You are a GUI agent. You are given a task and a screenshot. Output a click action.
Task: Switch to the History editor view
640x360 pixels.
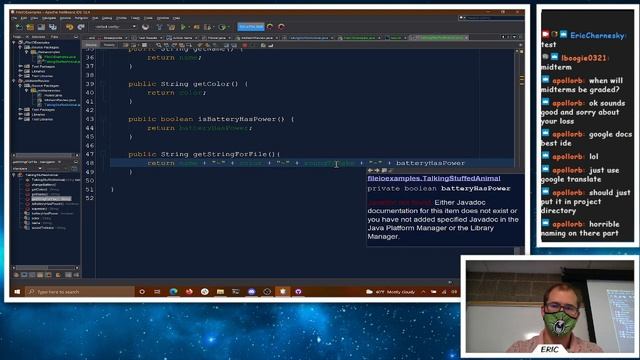coord(109,45)
